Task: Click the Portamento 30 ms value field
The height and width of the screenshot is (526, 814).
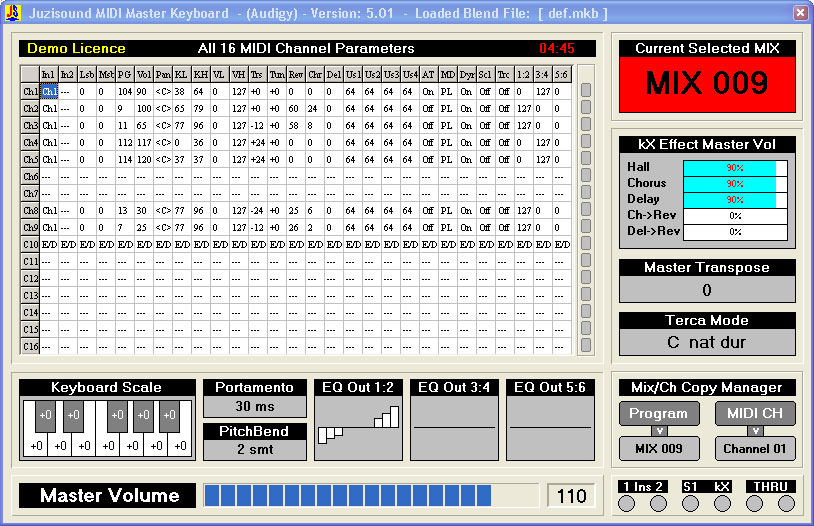Action: pyautogui.click(x=255, y=406)
